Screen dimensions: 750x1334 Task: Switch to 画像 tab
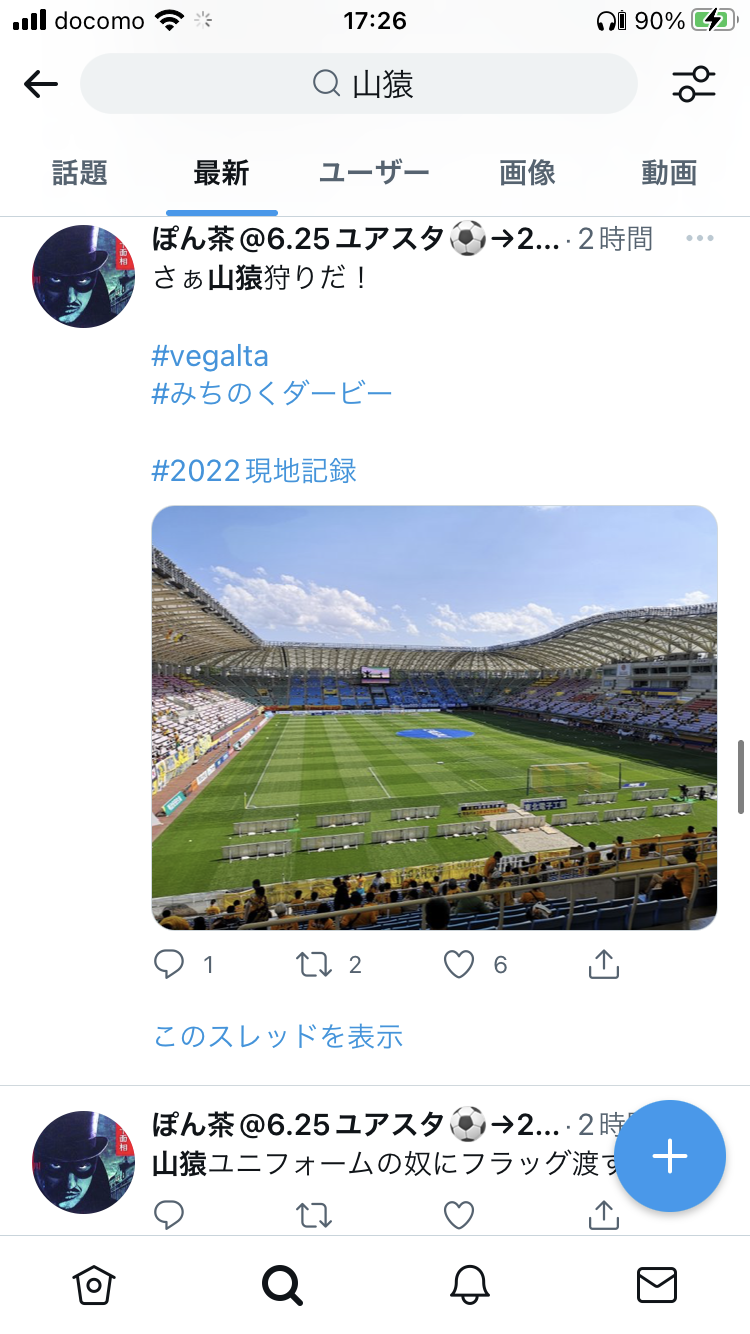point(527,173)
